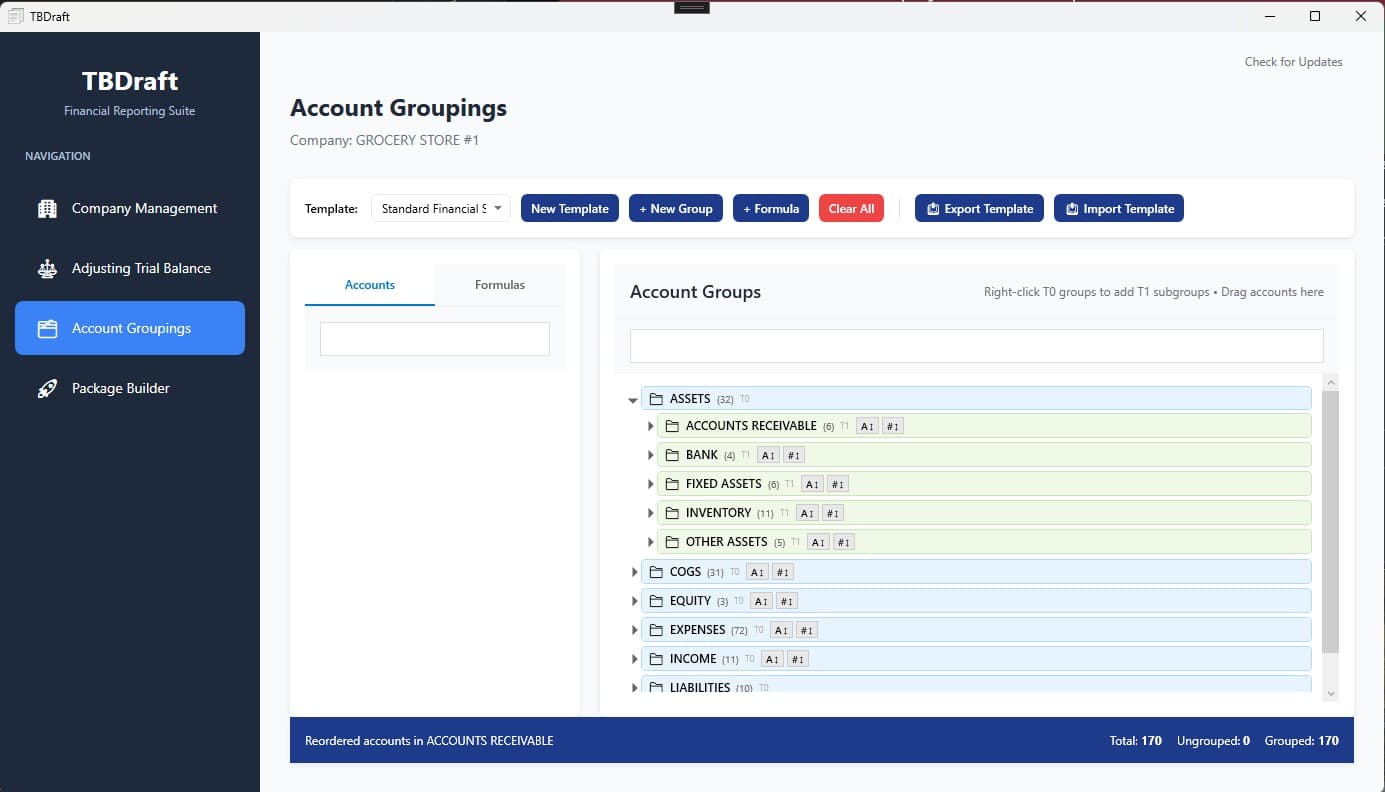This screenshot has width=1385, height=792.
Task: Click the New Template button
Action: point(570,208)
